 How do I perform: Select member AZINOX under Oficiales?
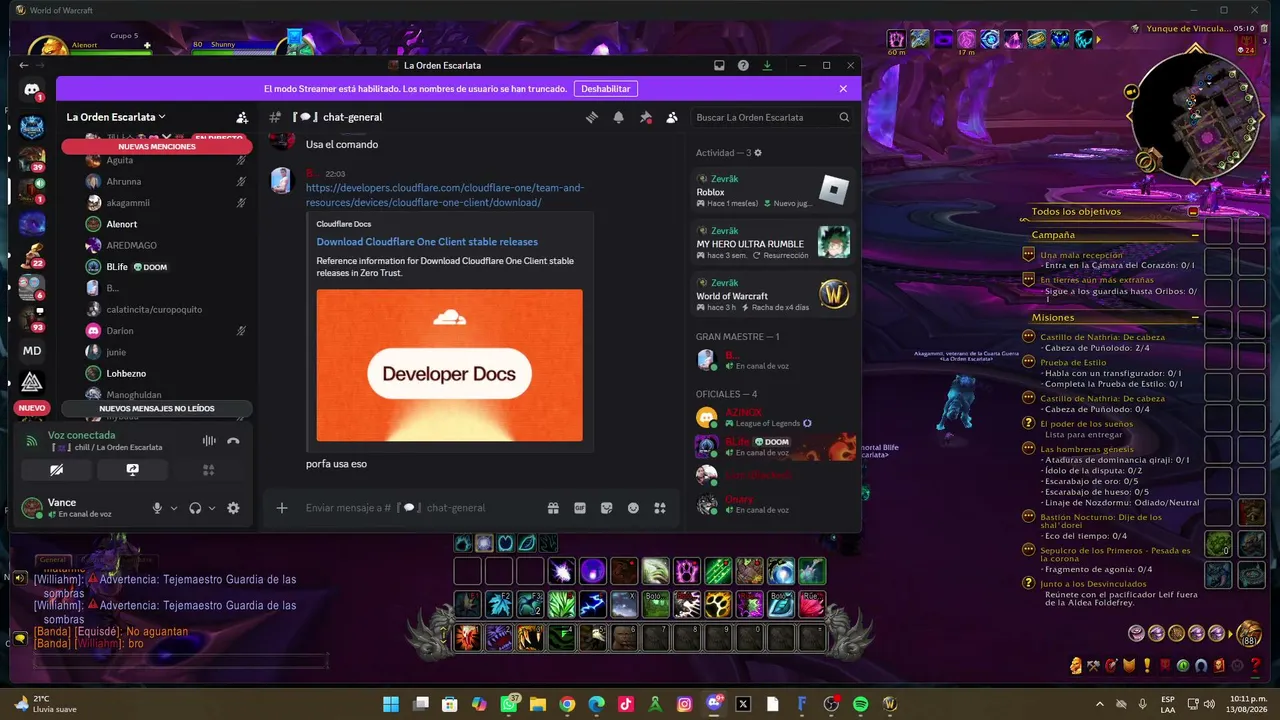click(775, 418)
